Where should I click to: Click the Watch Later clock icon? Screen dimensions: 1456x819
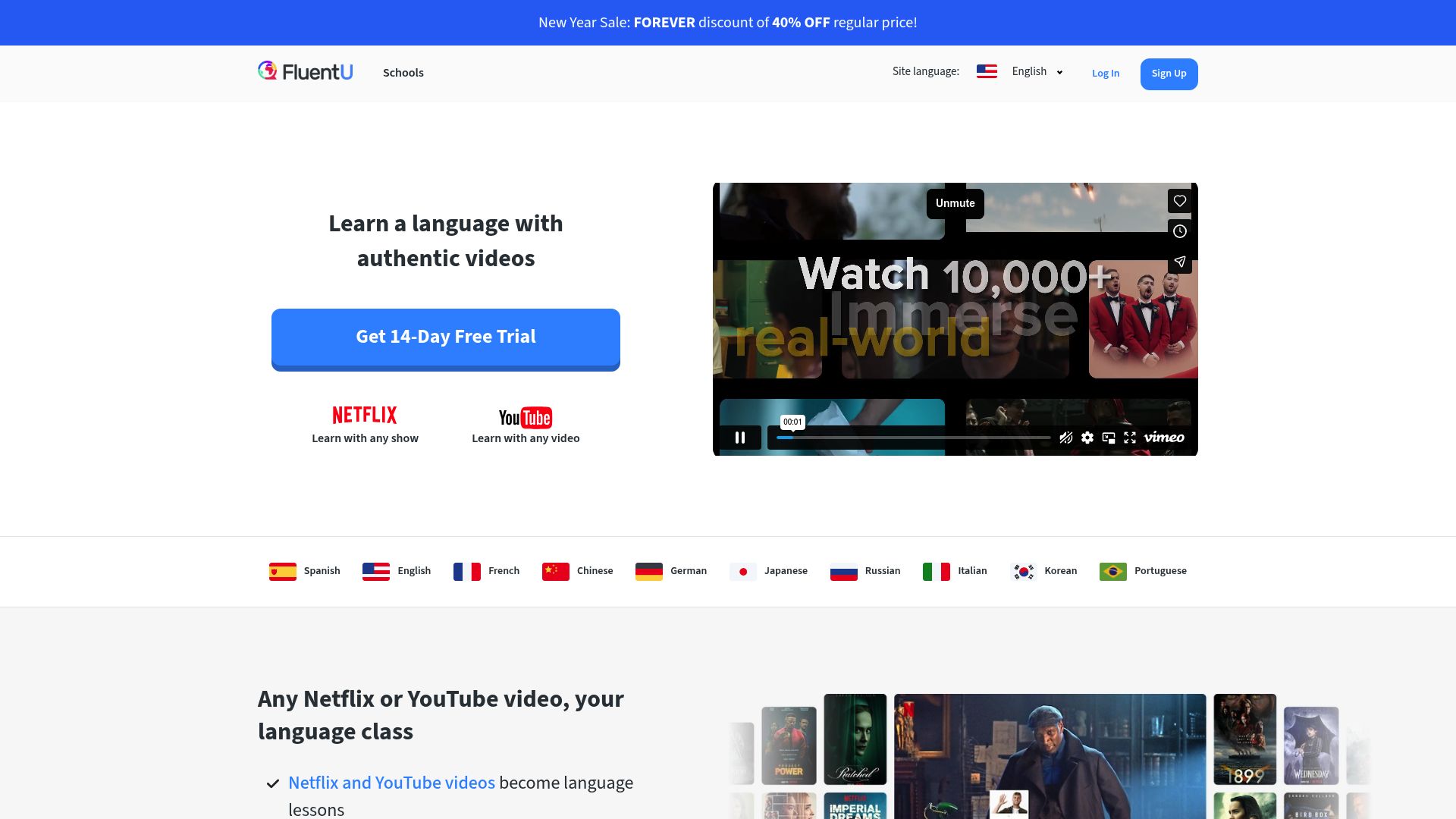click(x=1180, y=231)
